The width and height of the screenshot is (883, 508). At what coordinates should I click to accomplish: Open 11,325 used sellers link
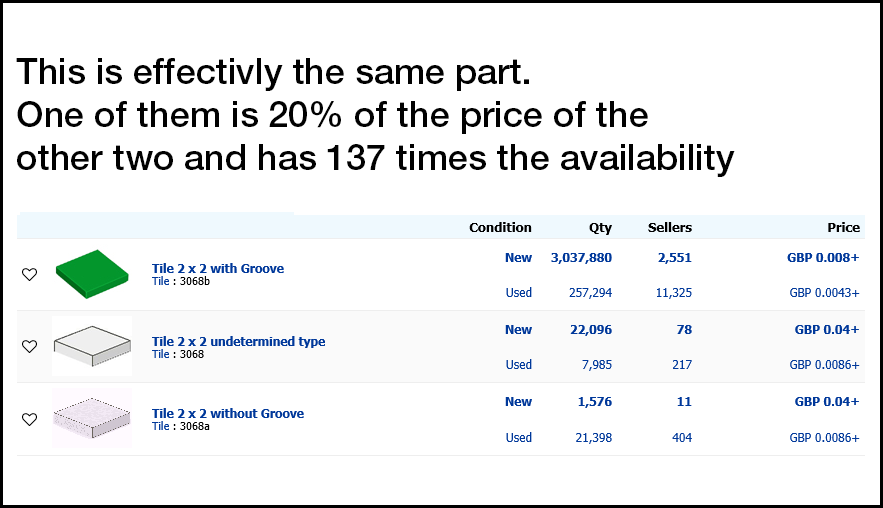[674, 293]
